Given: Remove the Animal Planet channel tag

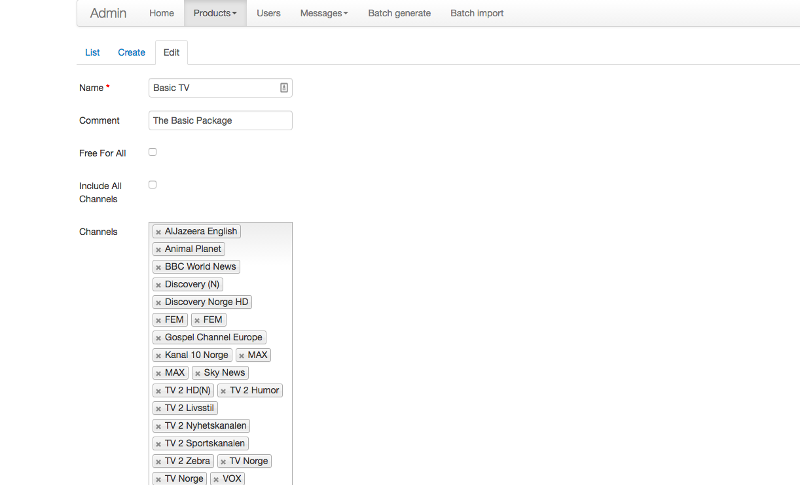Looking at the screenshot, I should click(x=158, y=249).
